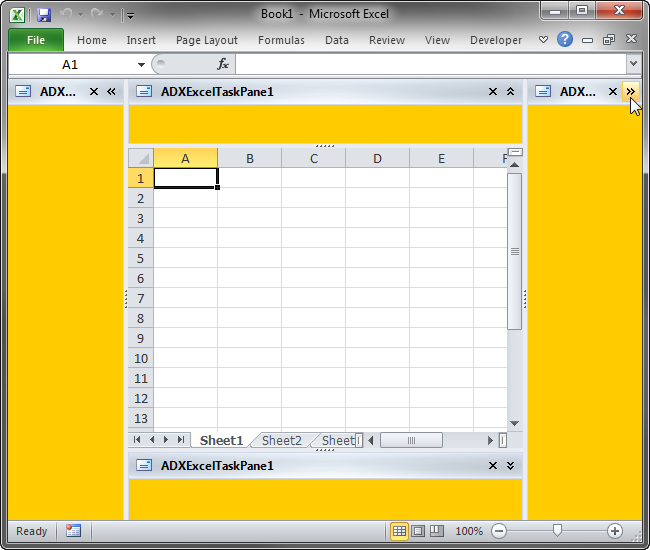Select the Sheet1 tab

(x=221, y=440)
